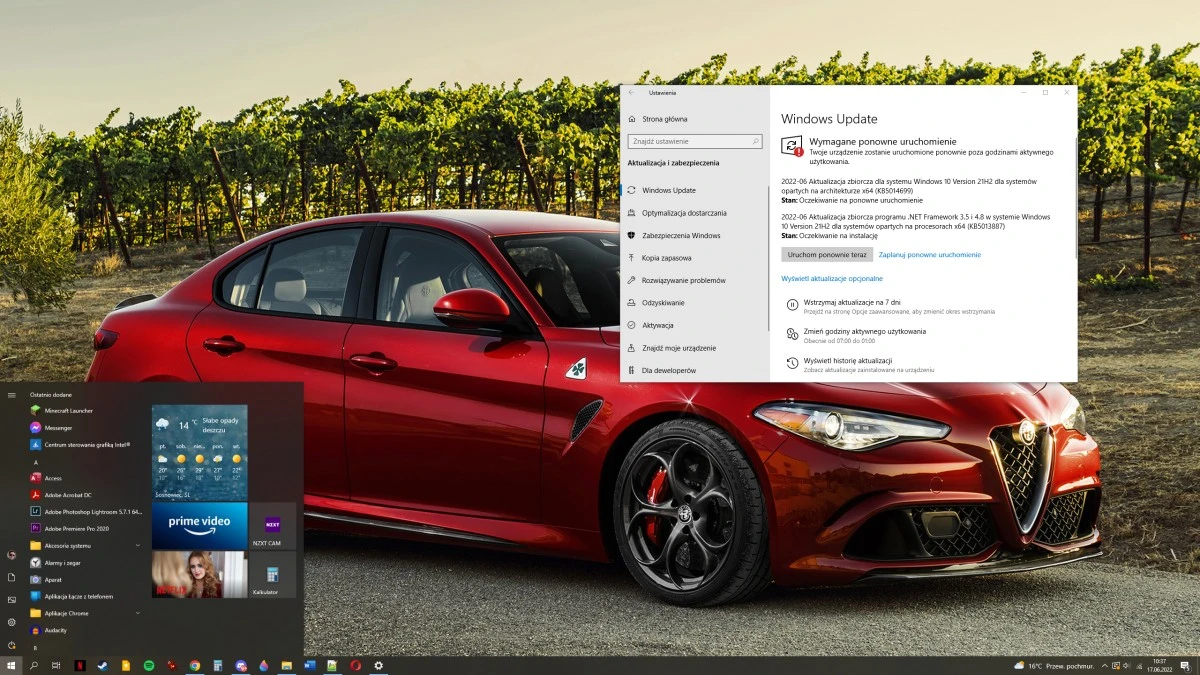Screen dimensions: 1200x675
Task: Click the back arrow in Ustawienia window
Action: tap(629, 92)
